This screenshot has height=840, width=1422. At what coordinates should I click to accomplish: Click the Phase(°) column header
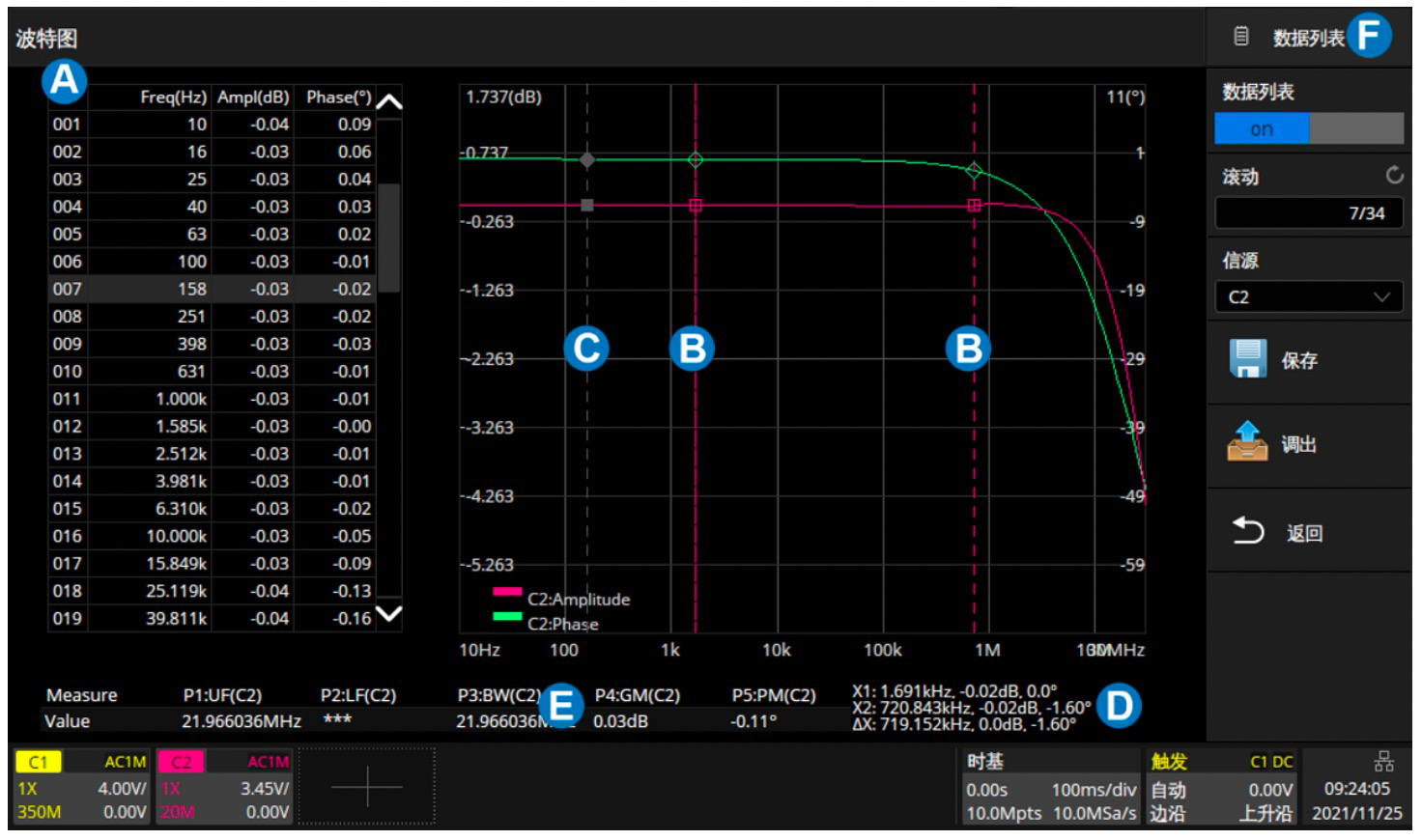pos(338,97)
